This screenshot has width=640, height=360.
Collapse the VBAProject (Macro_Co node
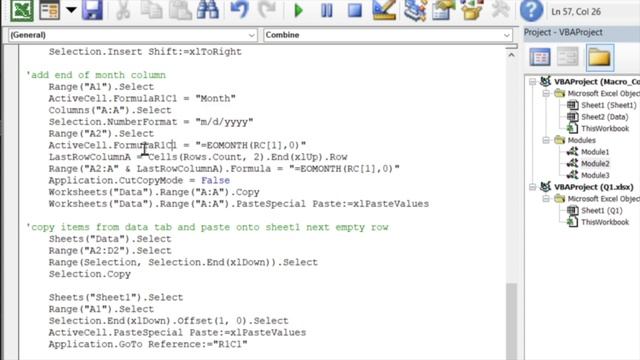[533, 82]
